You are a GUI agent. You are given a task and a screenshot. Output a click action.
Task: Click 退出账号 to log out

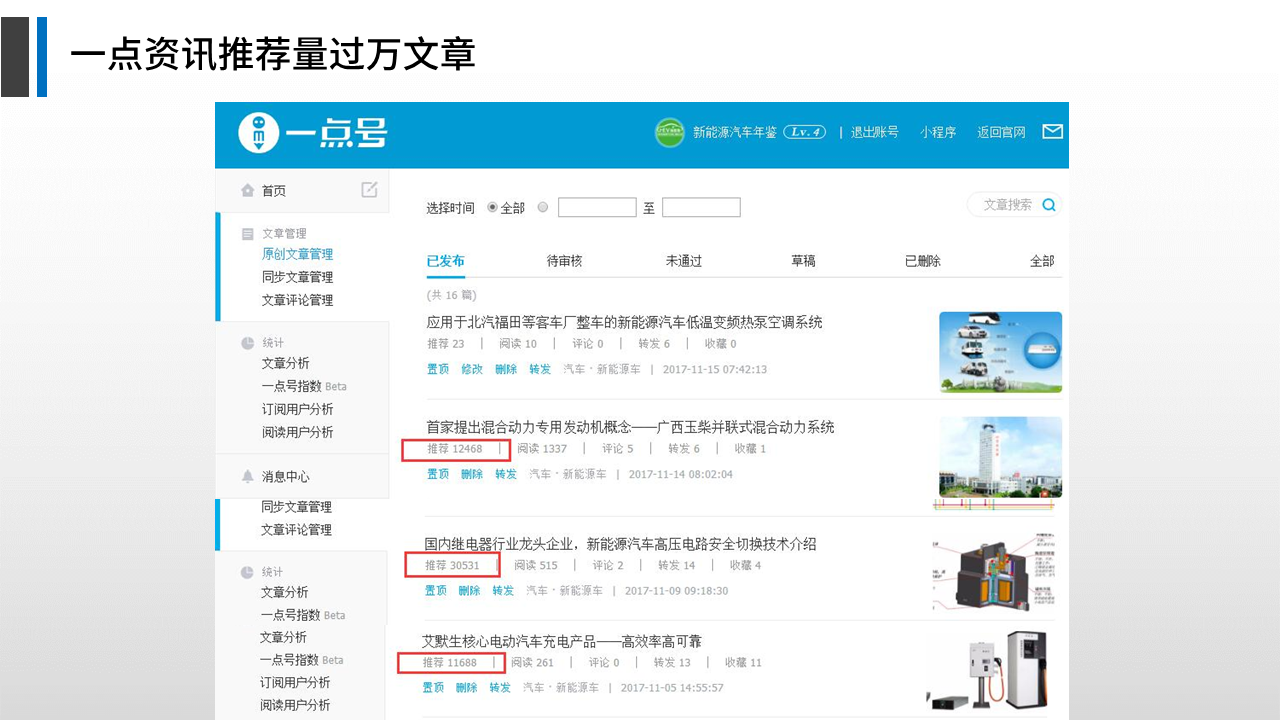point(874,132)
